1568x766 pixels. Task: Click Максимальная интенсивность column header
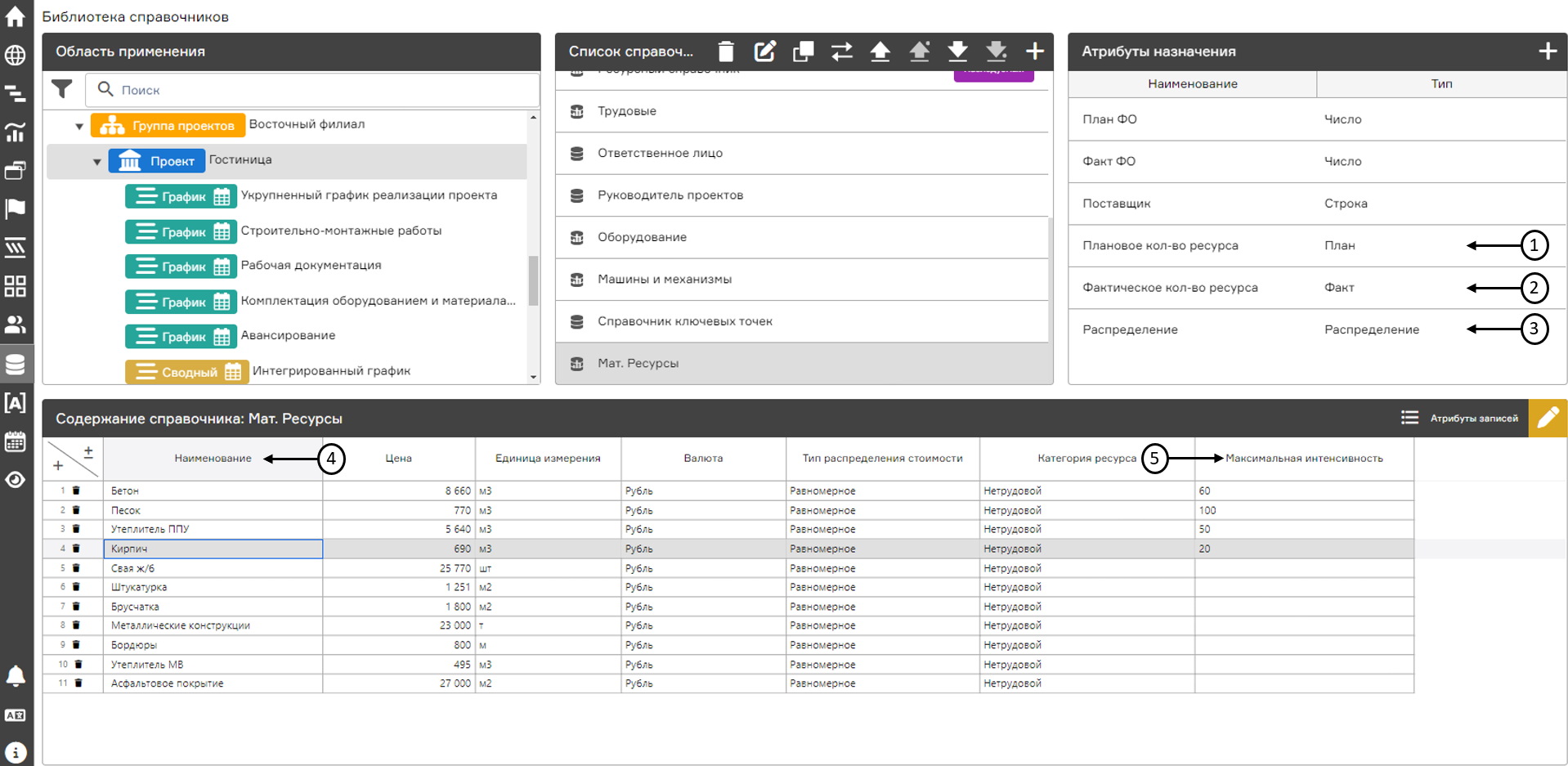click(1304, 459)
